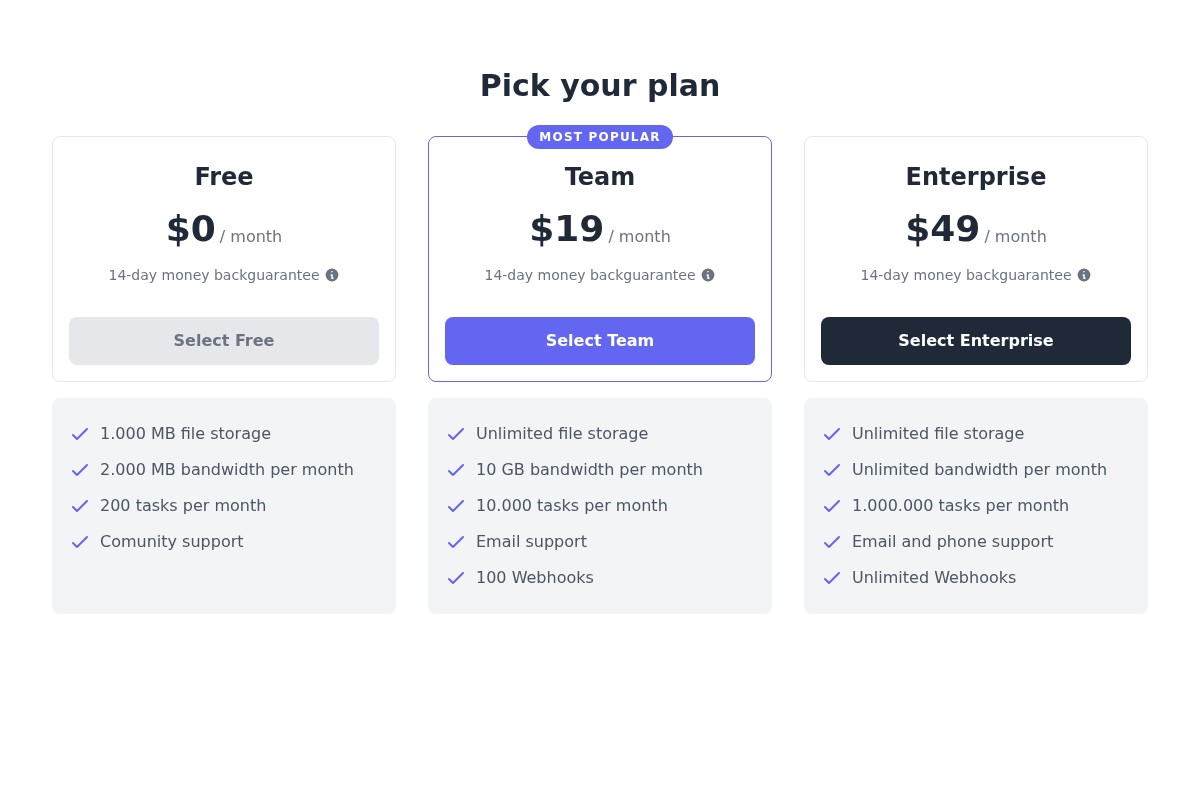Click checkmark beside 1.000 MB file storage
This screenshot has width=1200, height=800.
[x=80, y=434]
